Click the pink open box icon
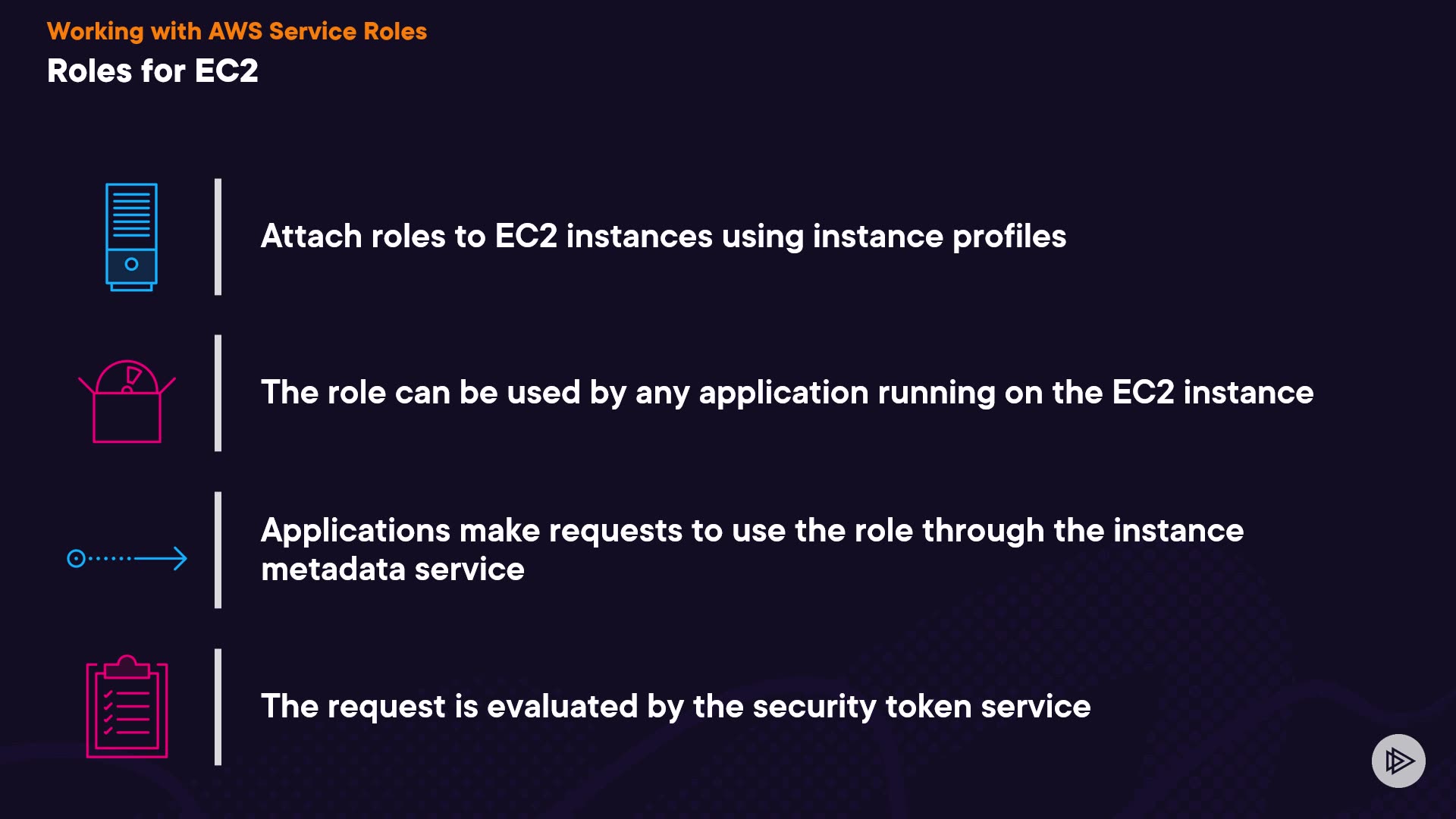Screen dimensions: 1456x819 (x=127, y=402)
